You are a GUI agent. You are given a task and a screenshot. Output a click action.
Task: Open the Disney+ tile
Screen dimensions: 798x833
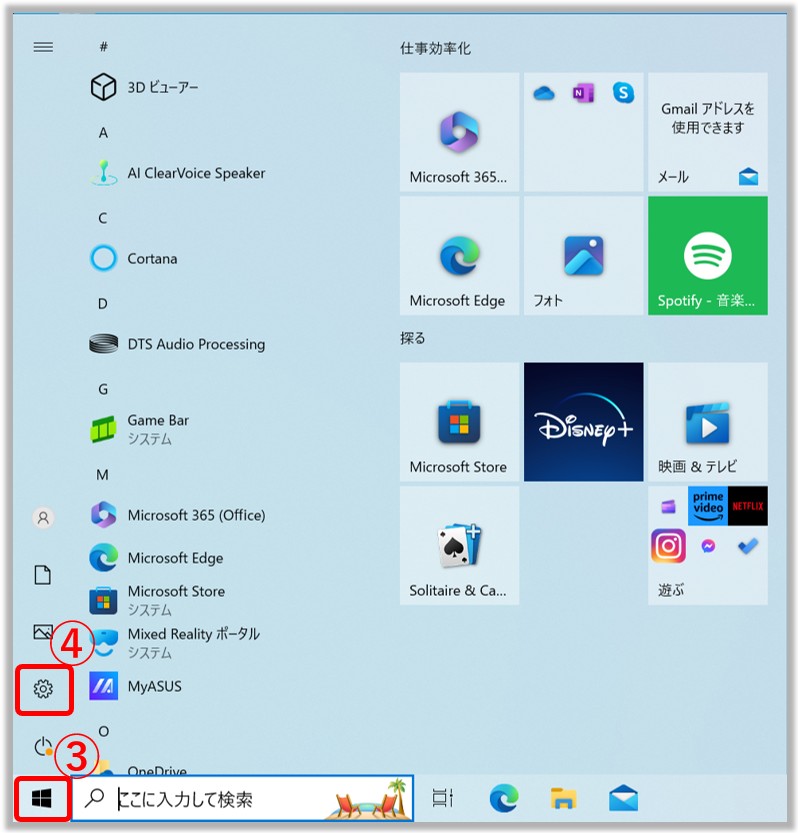point(583,422)
